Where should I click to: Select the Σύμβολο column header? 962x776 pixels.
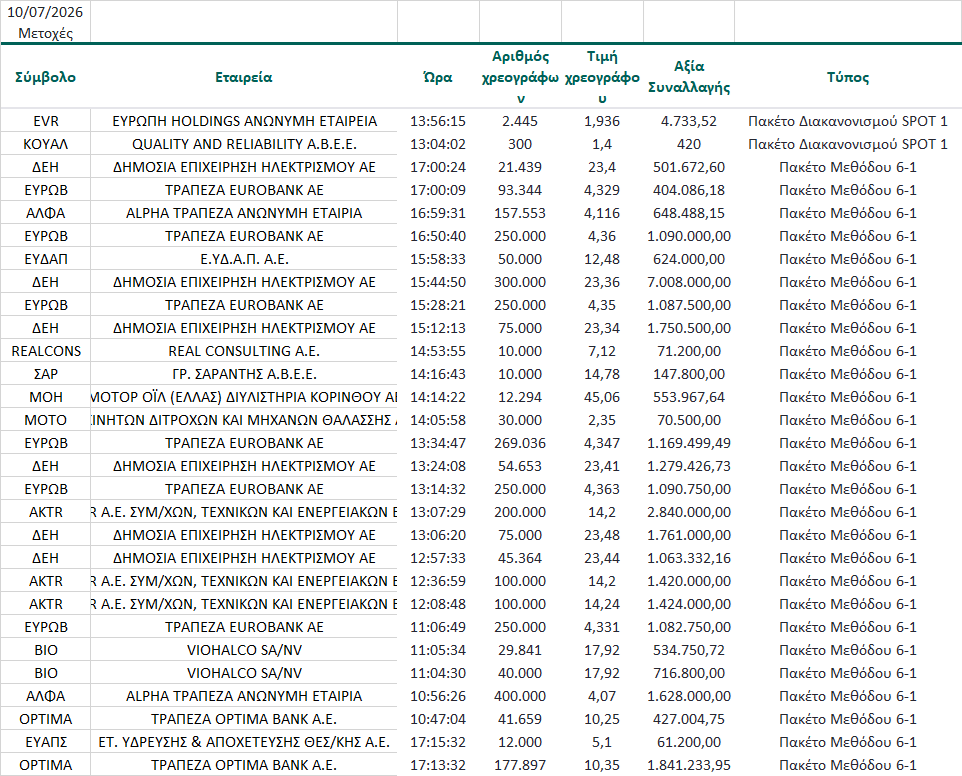click(45, 77)
